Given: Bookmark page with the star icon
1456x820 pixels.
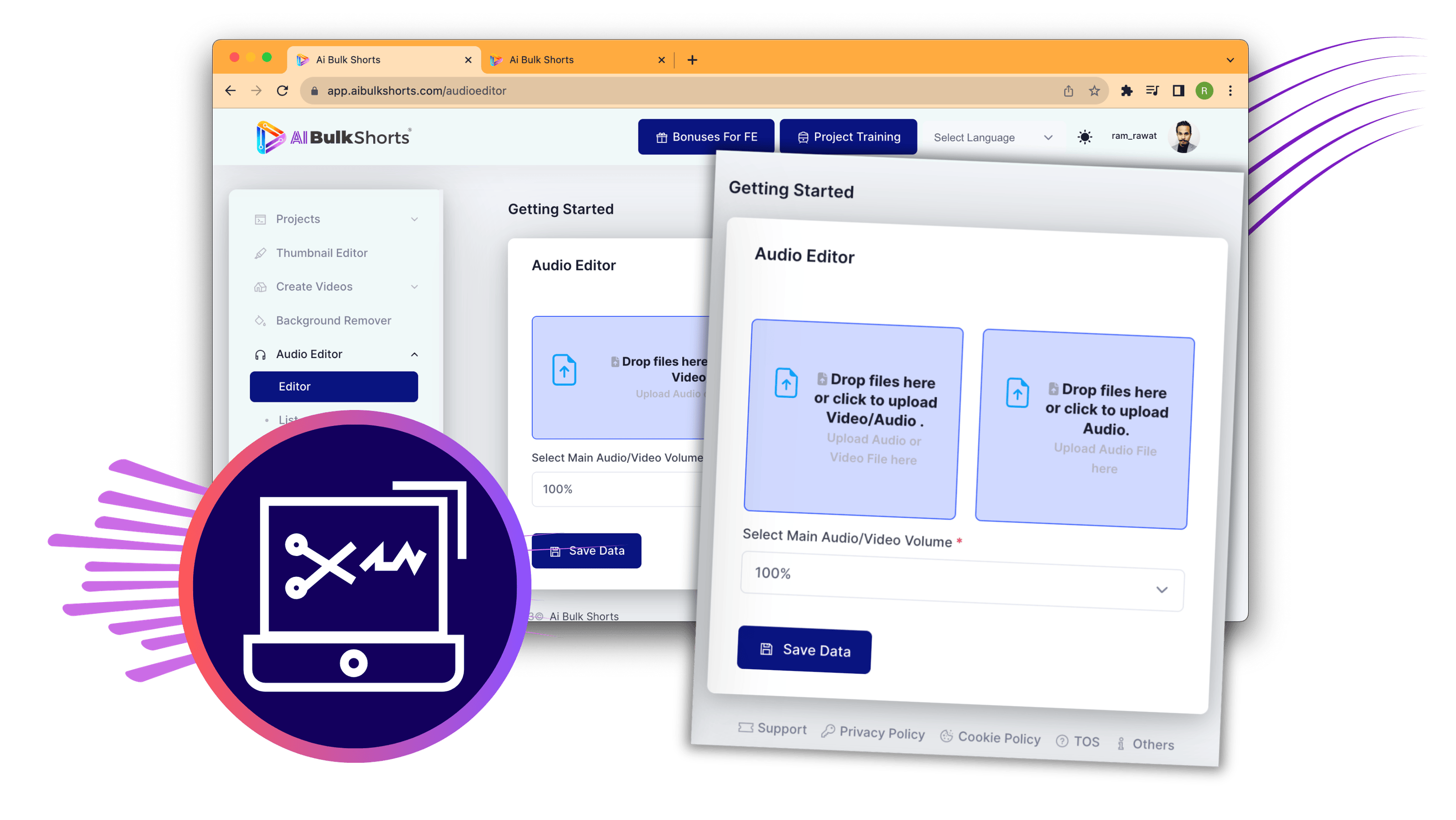Looking at the screenshot, I should [x=1094, y=90].
